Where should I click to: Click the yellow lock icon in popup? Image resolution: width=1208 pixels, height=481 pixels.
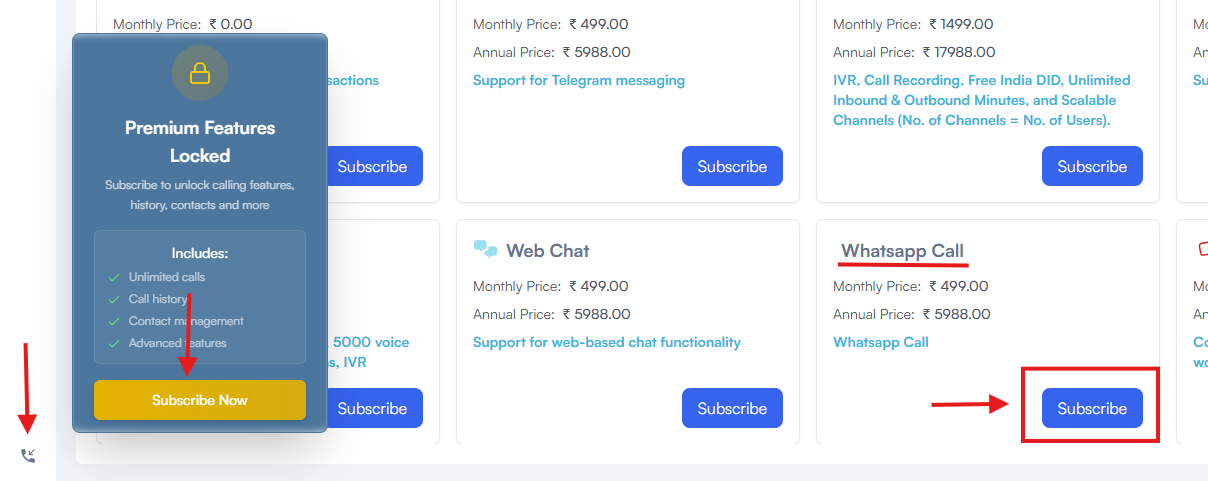(x=200, y=73)
